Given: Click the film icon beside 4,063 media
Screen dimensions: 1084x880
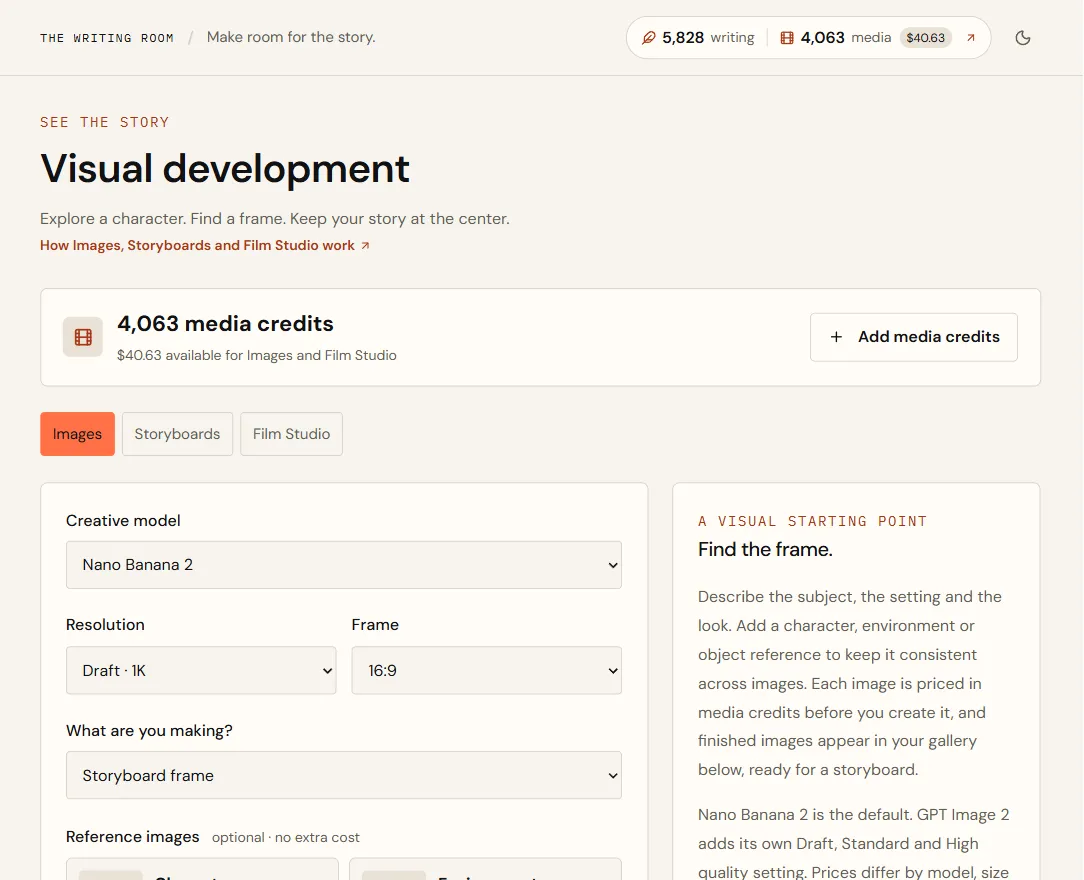Looking at the screenshot, I should 787,38.
